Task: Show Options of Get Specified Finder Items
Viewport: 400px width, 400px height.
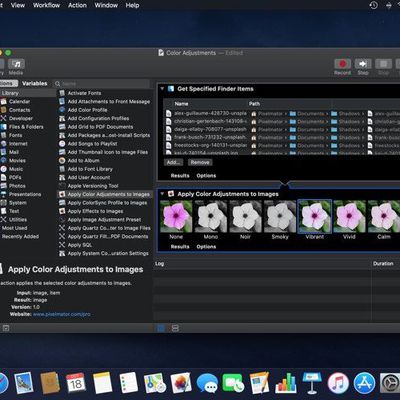Action: 206,176
